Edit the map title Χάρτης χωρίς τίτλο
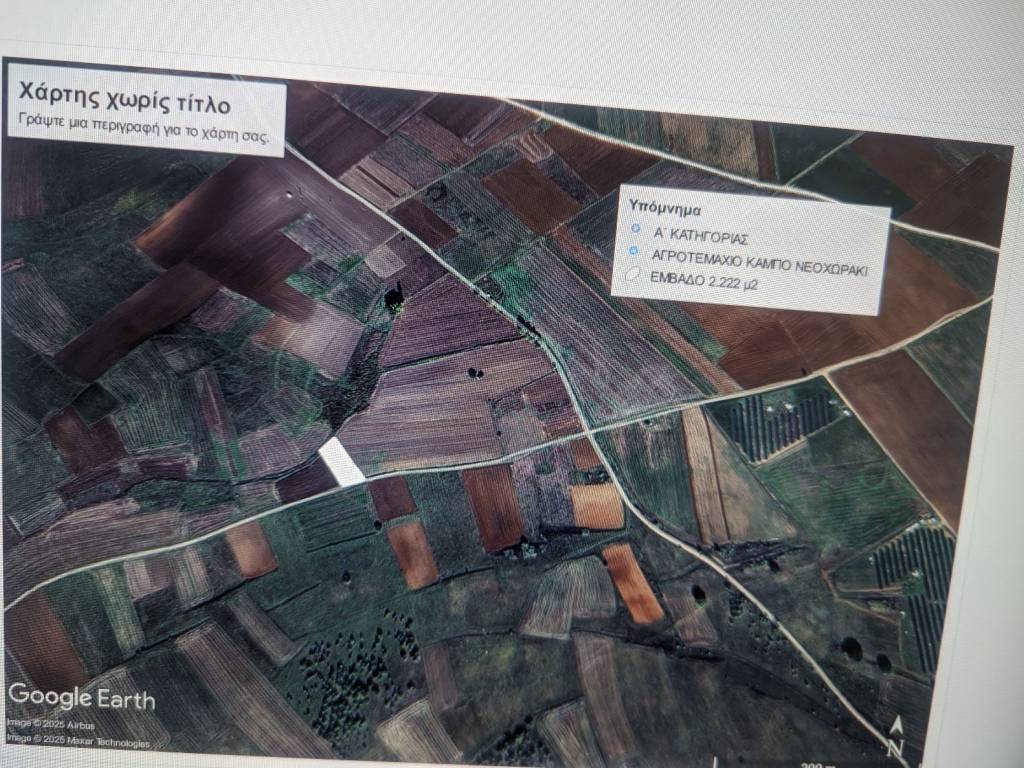 coord(125,103)
